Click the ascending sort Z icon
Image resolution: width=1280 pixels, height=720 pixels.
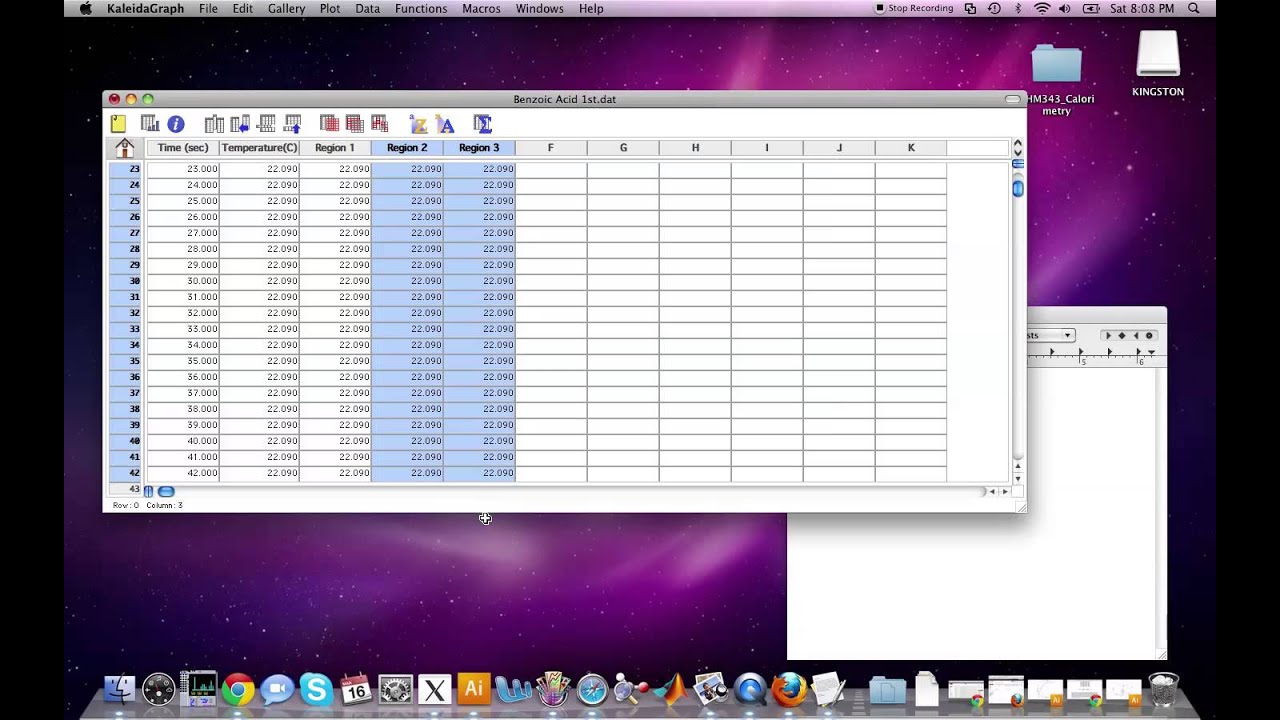point(418,124)
